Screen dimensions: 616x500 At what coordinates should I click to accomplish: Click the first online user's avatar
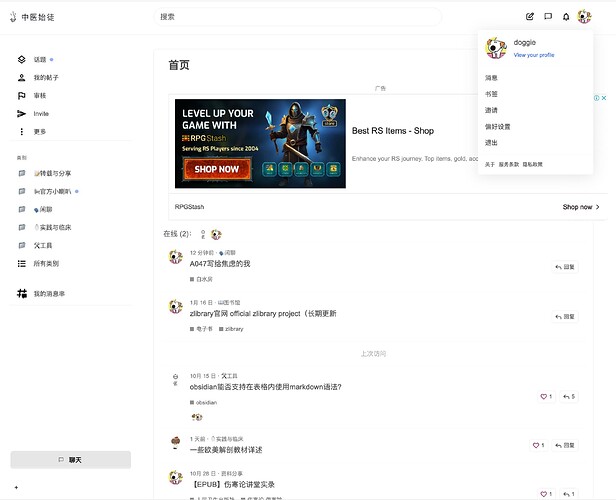pyautogui.click(x=203, y=234)
